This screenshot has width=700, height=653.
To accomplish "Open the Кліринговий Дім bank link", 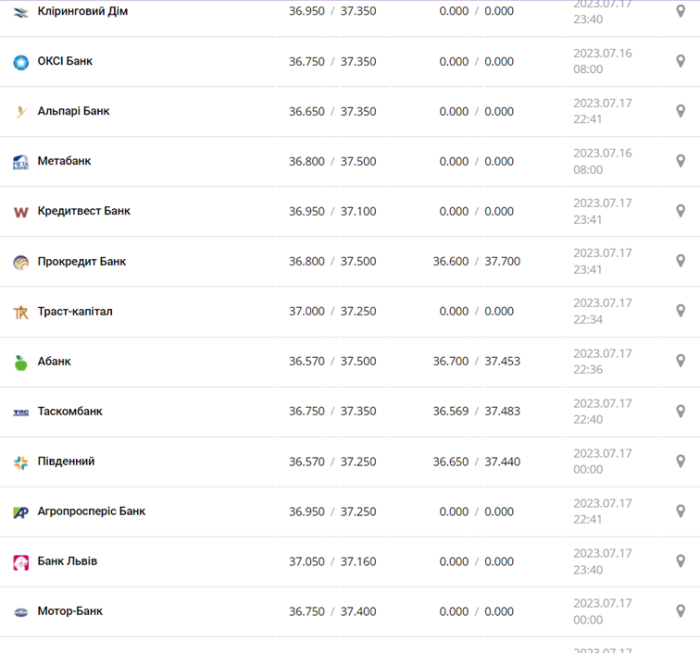I will coord(83,11).
